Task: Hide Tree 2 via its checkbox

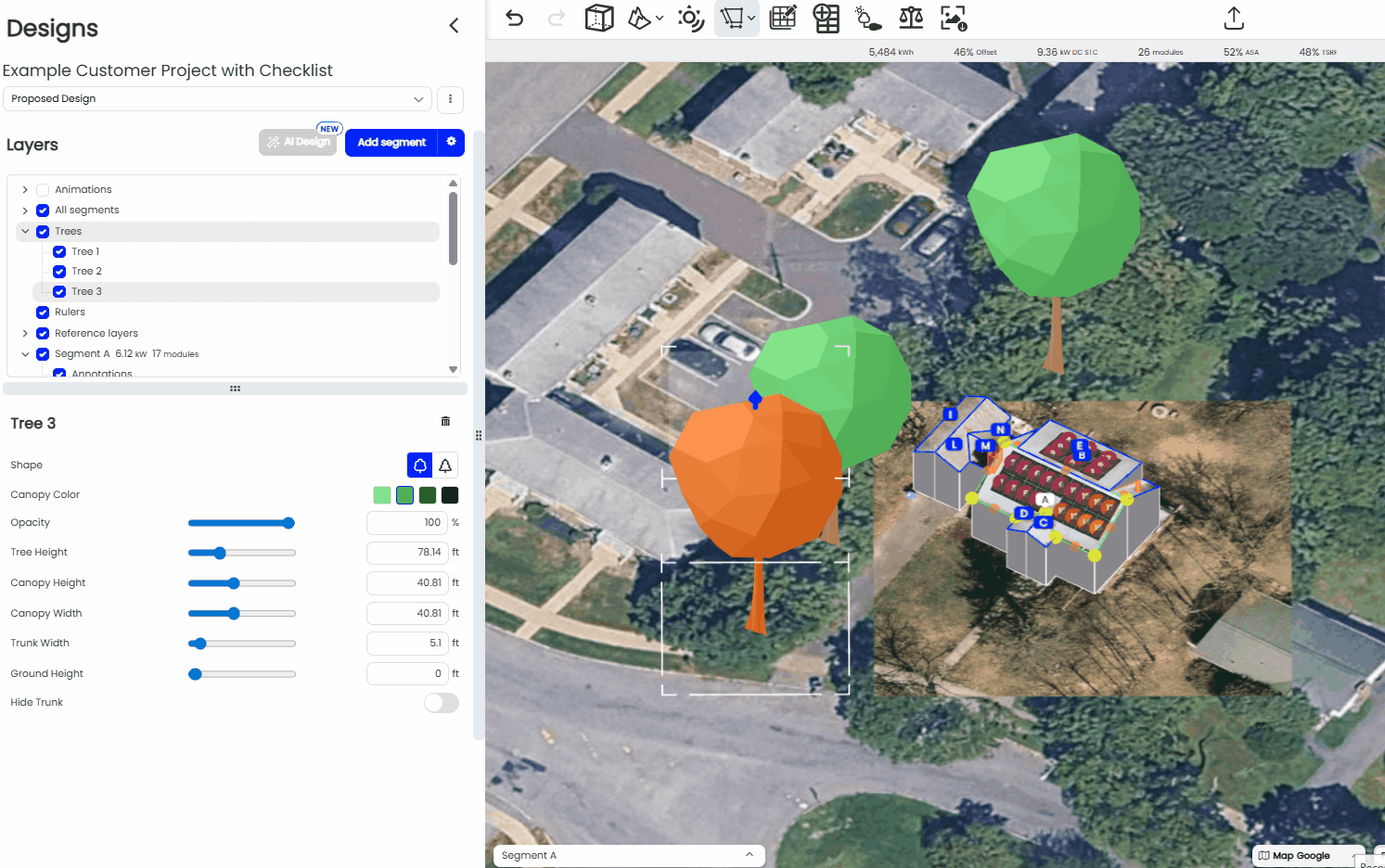Action: pos(59,272)
